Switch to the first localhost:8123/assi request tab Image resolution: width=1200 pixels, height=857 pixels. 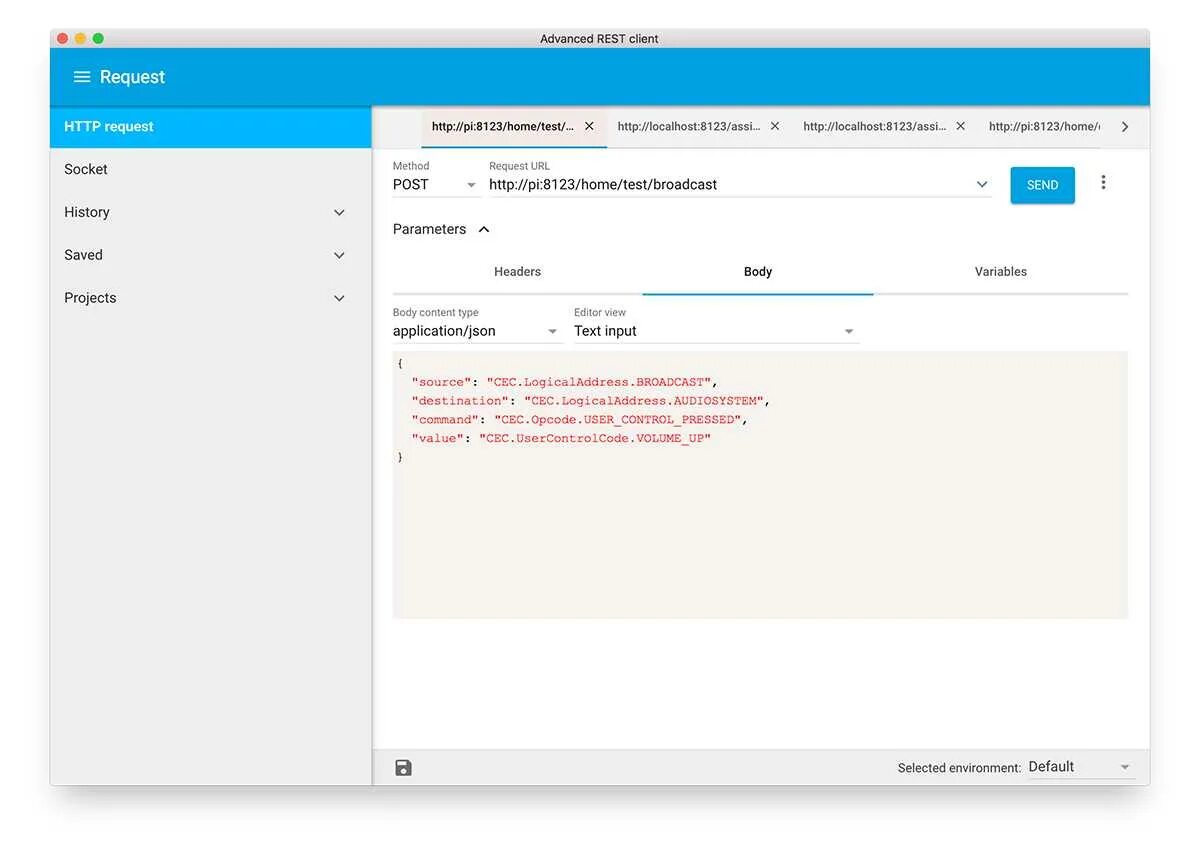point(689,127)
